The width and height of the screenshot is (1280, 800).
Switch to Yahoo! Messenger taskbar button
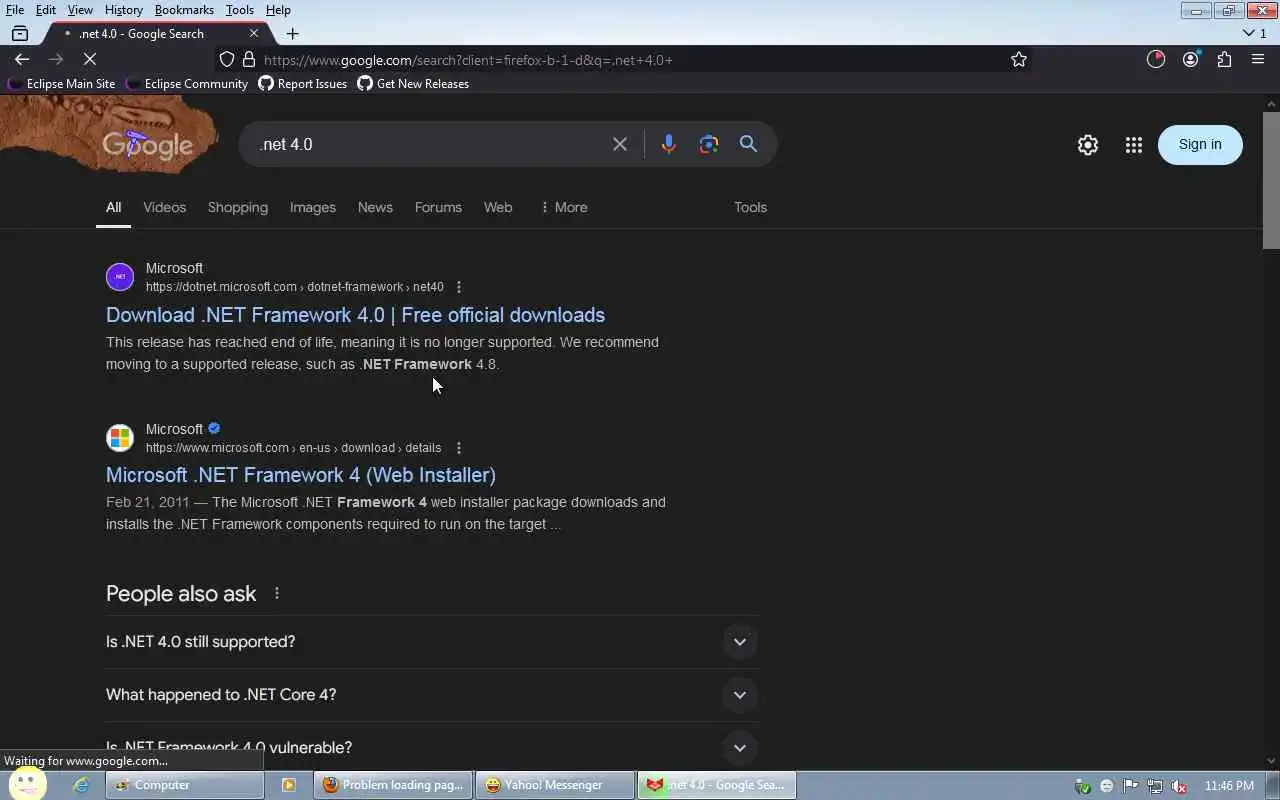tap(554, 785)
